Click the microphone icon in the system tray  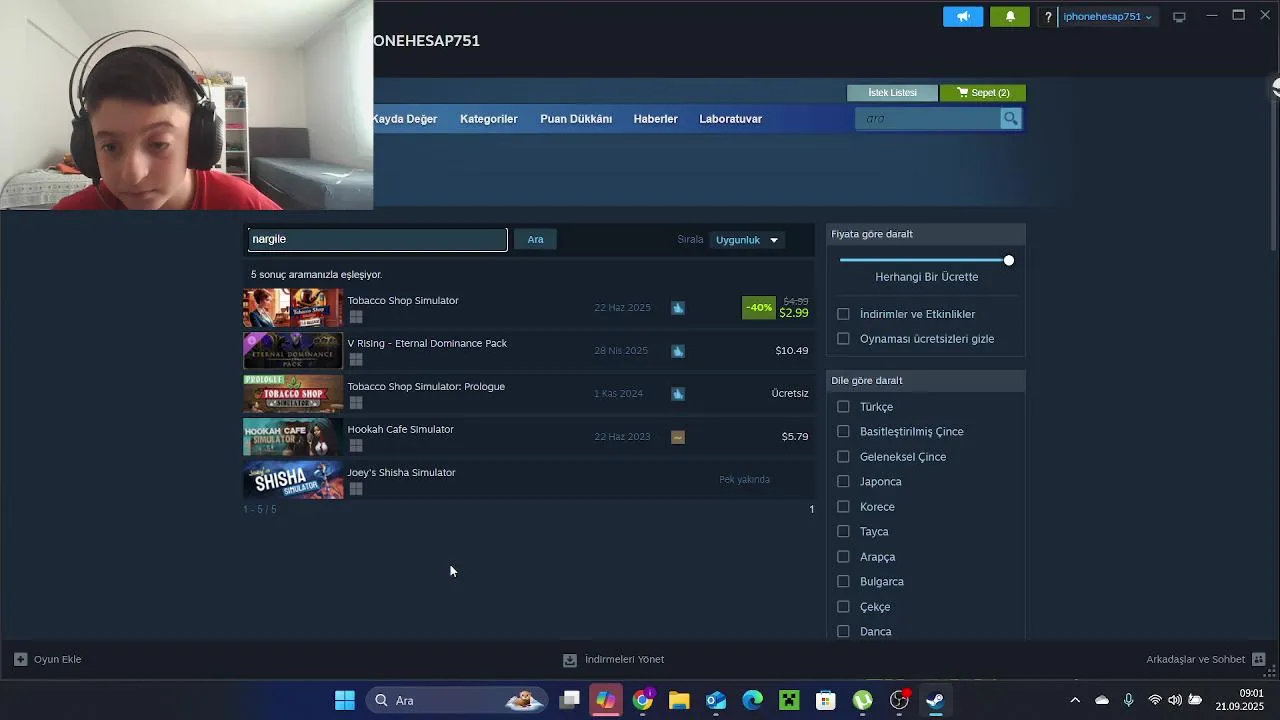[1128, 700]
